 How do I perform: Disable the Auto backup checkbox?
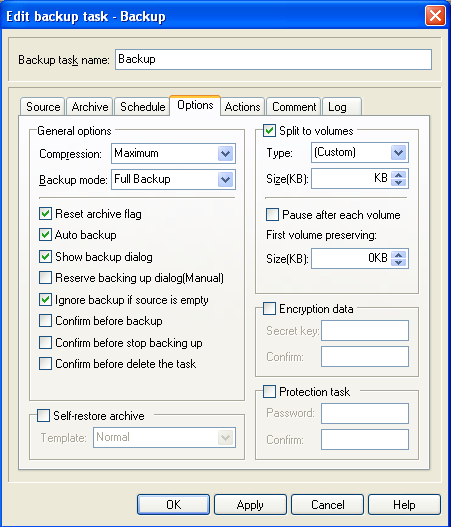pos(45,235)
